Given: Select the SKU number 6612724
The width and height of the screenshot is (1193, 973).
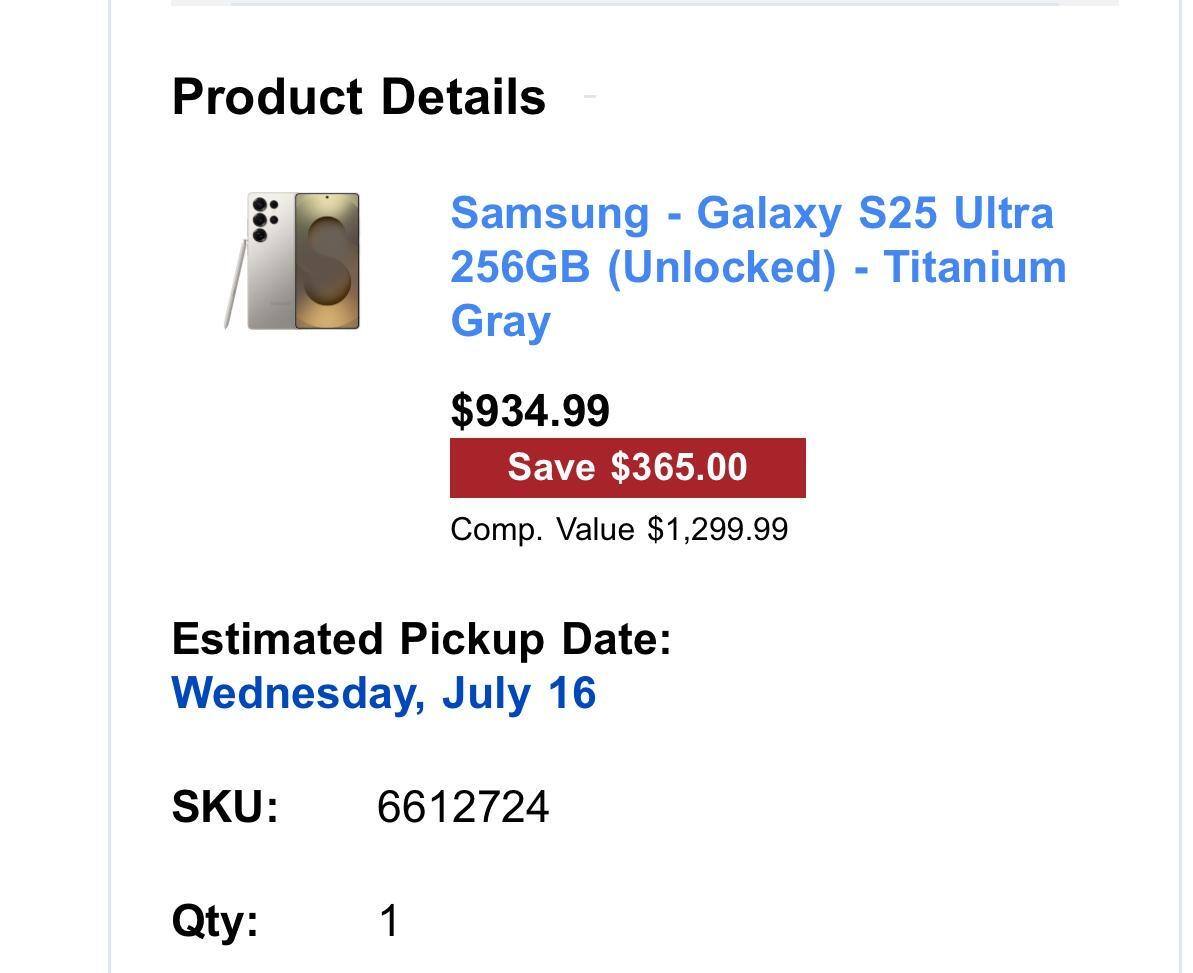Looking at the screenshot, I should [x=463, y=807].
